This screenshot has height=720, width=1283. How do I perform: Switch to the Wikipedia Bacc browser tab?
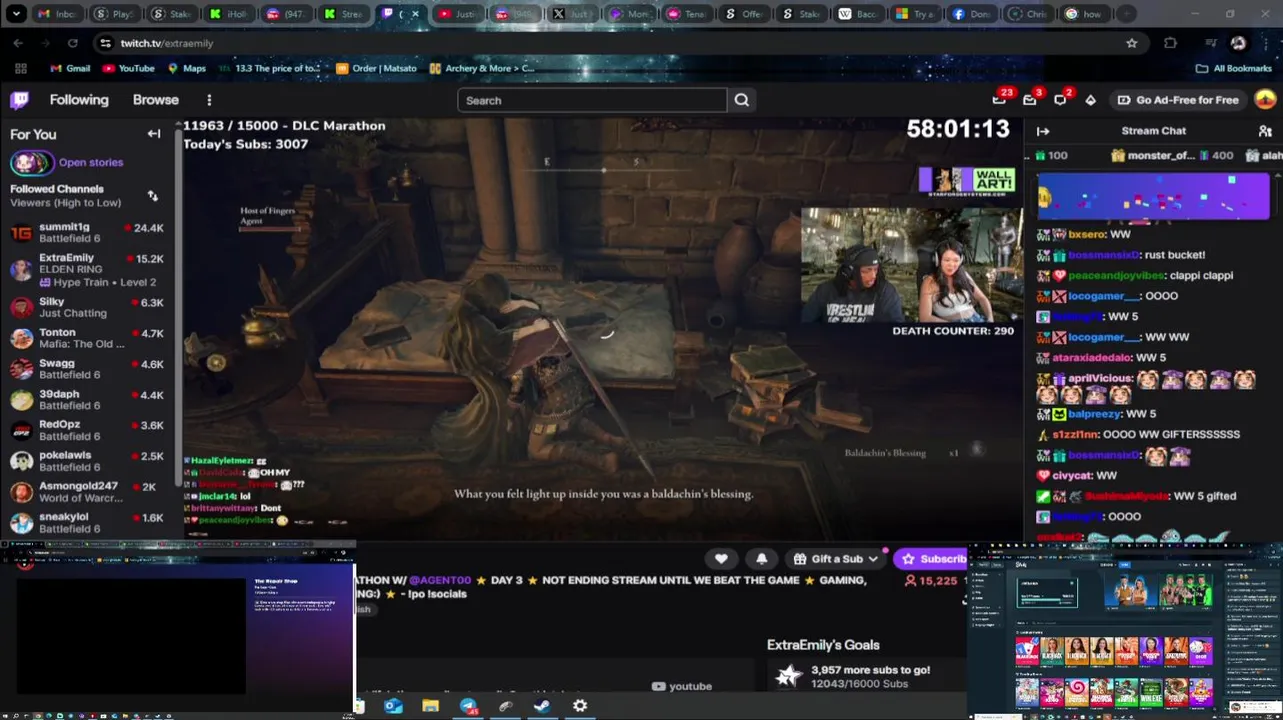(x=858, y=14)
